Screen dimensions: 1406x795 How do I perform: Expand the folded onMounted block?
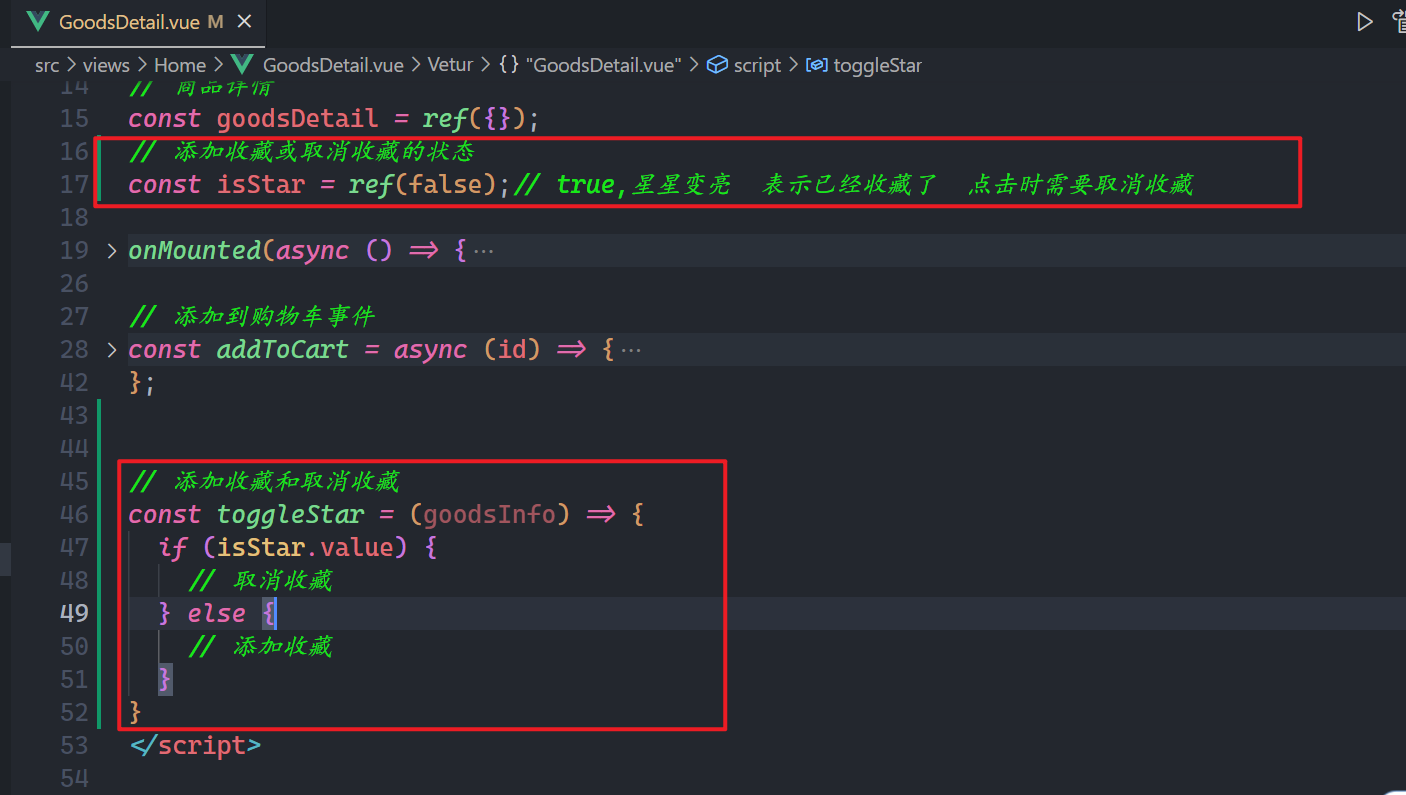pos(111,251)
